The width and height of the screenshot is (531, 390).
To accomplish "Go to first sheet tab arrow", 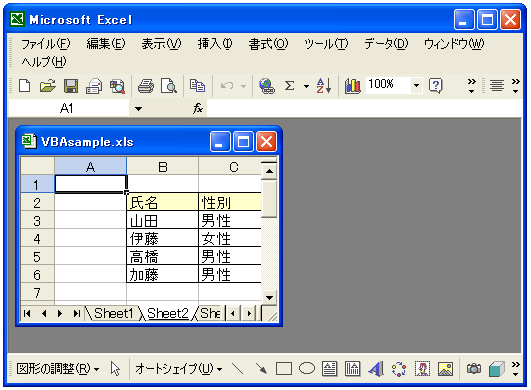I will coord(27,313).
